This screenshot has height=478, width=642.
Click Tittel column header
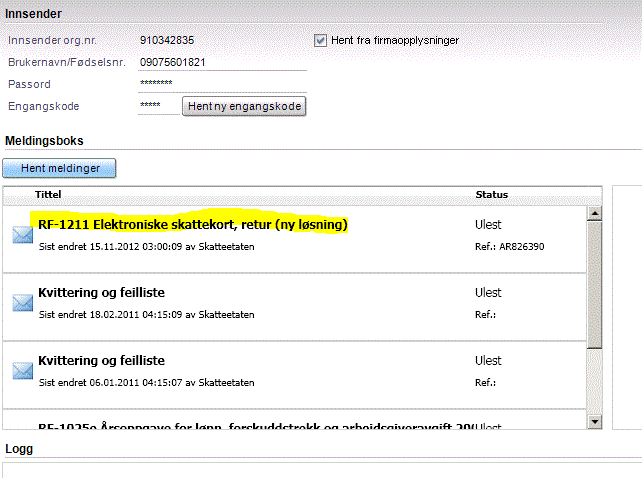click(x=48, y=195)
